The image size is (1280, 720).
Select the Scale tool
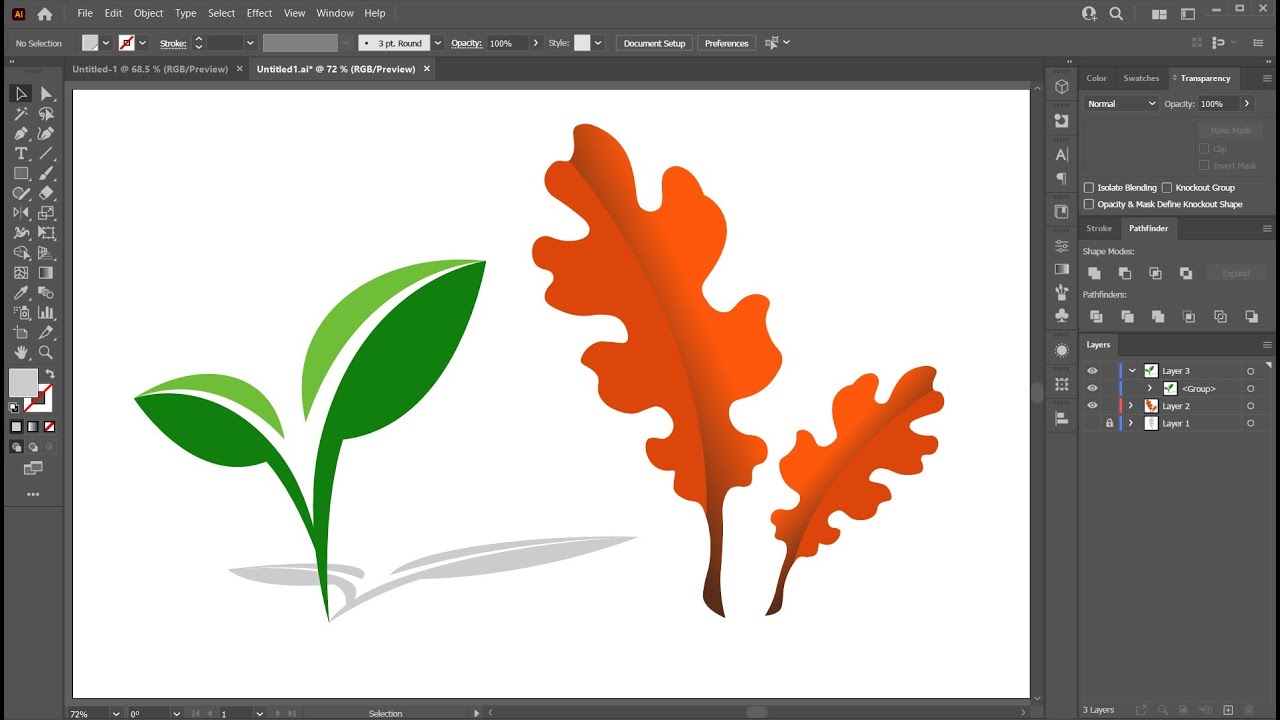pos(46,213)
